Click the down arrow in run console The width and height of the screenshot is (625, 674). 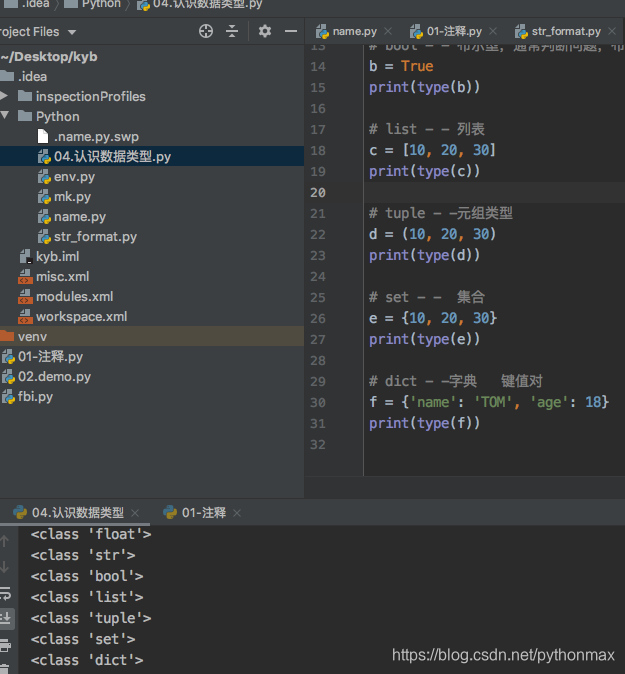point(5,567)
